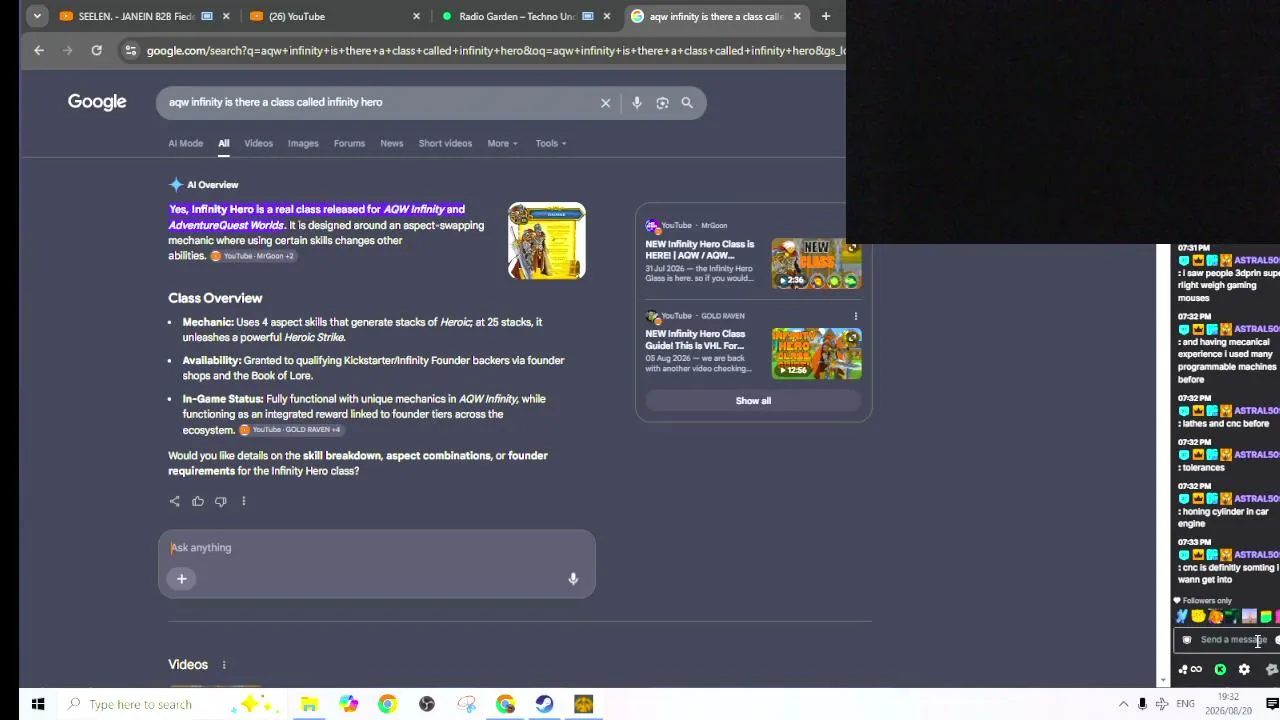Open the Windows Start menu
This screenshot has width=1280, height=720.
(37, 704)
